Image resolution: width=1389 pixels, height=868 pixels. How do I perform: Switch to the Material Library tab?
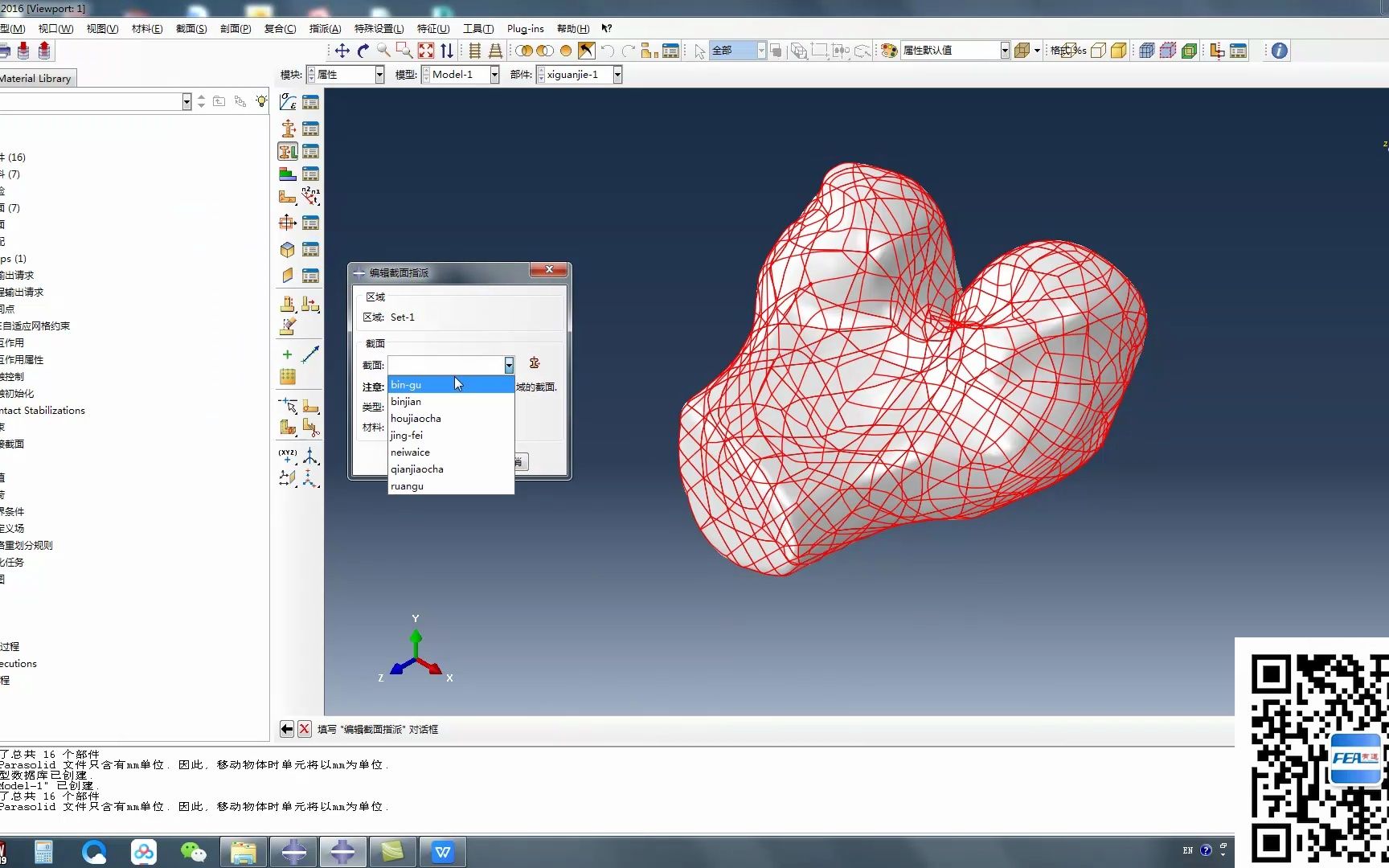[x=37, y=78]
